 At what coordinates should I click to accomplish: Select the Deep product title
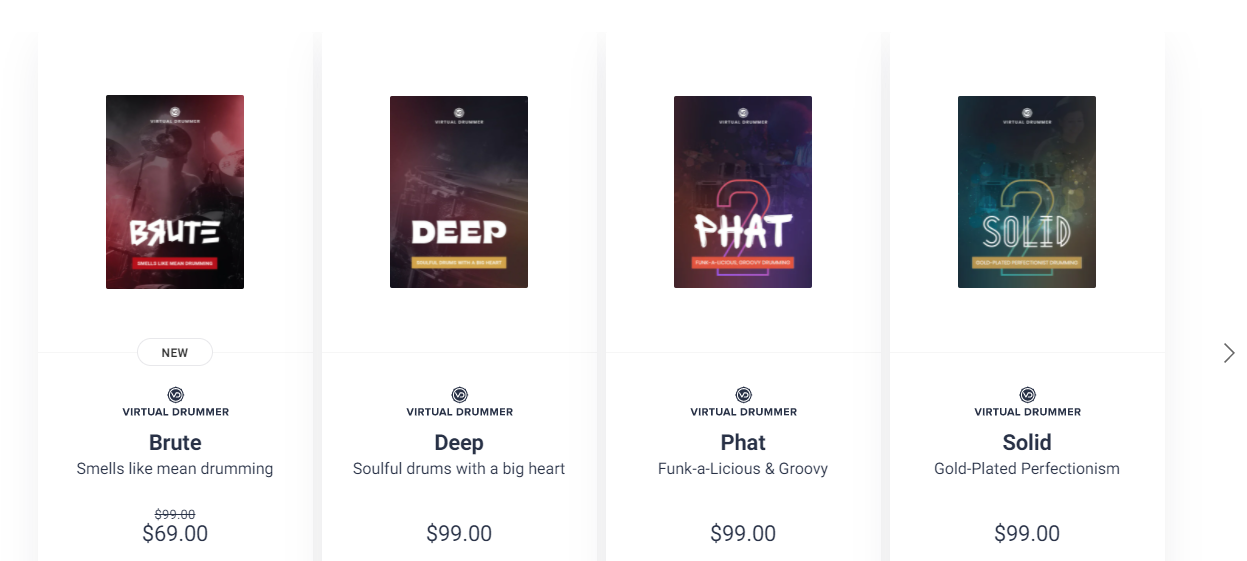[x=459, y=442]
